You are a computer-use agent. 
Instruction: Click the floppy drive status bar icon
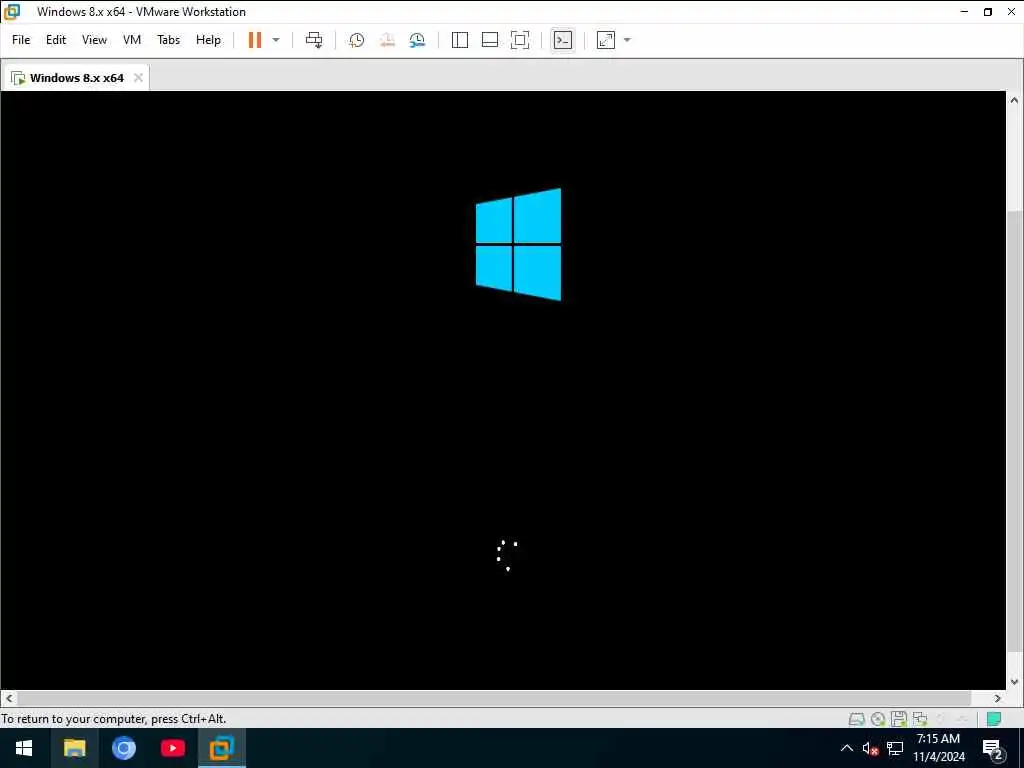899,719
